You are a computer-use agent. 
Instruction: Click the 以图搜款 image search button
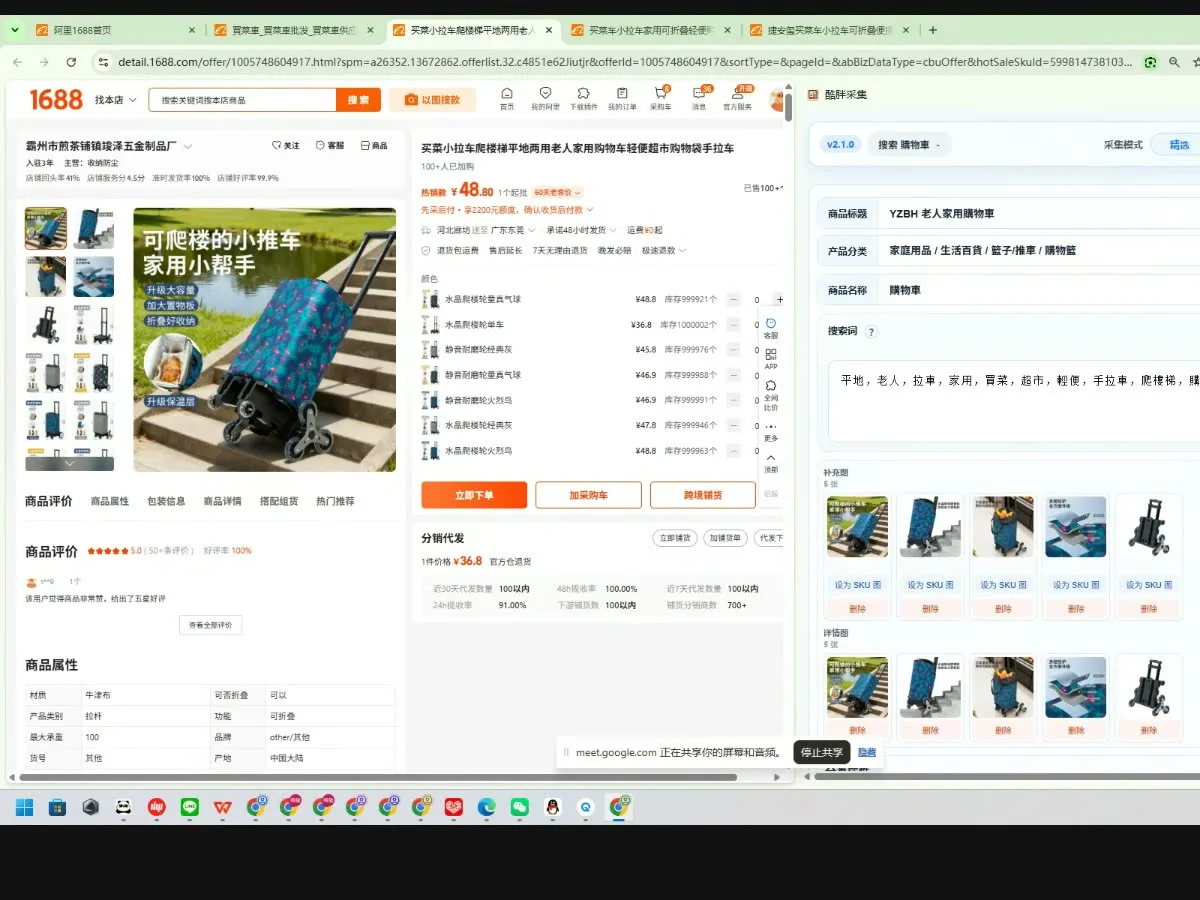pos(432,100)
